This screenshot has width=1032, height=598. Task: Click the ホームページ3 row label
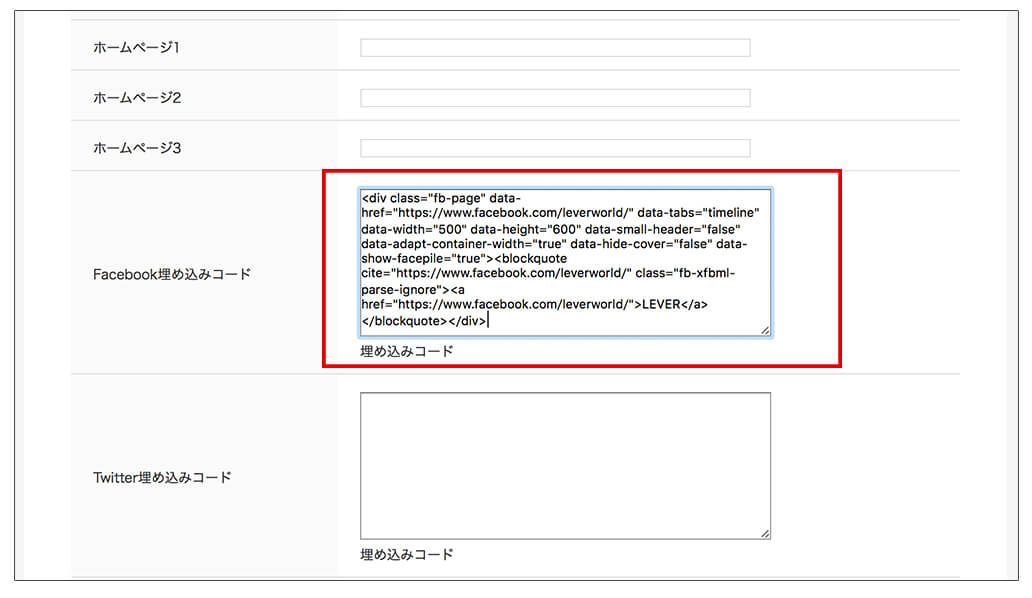pyautogui.click(x=136, y=148)
